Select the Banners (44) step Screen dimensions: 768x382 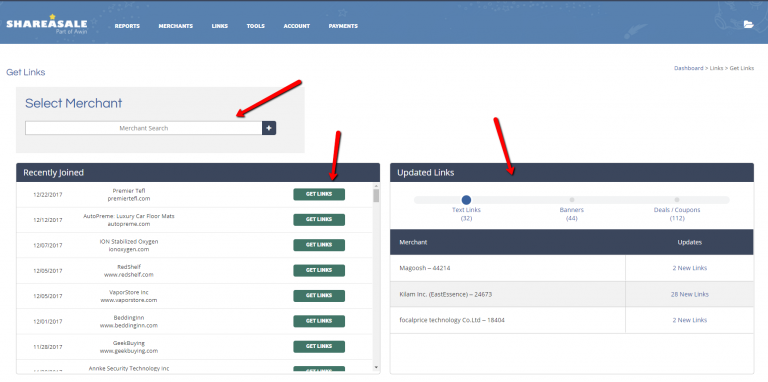(572, 200)
